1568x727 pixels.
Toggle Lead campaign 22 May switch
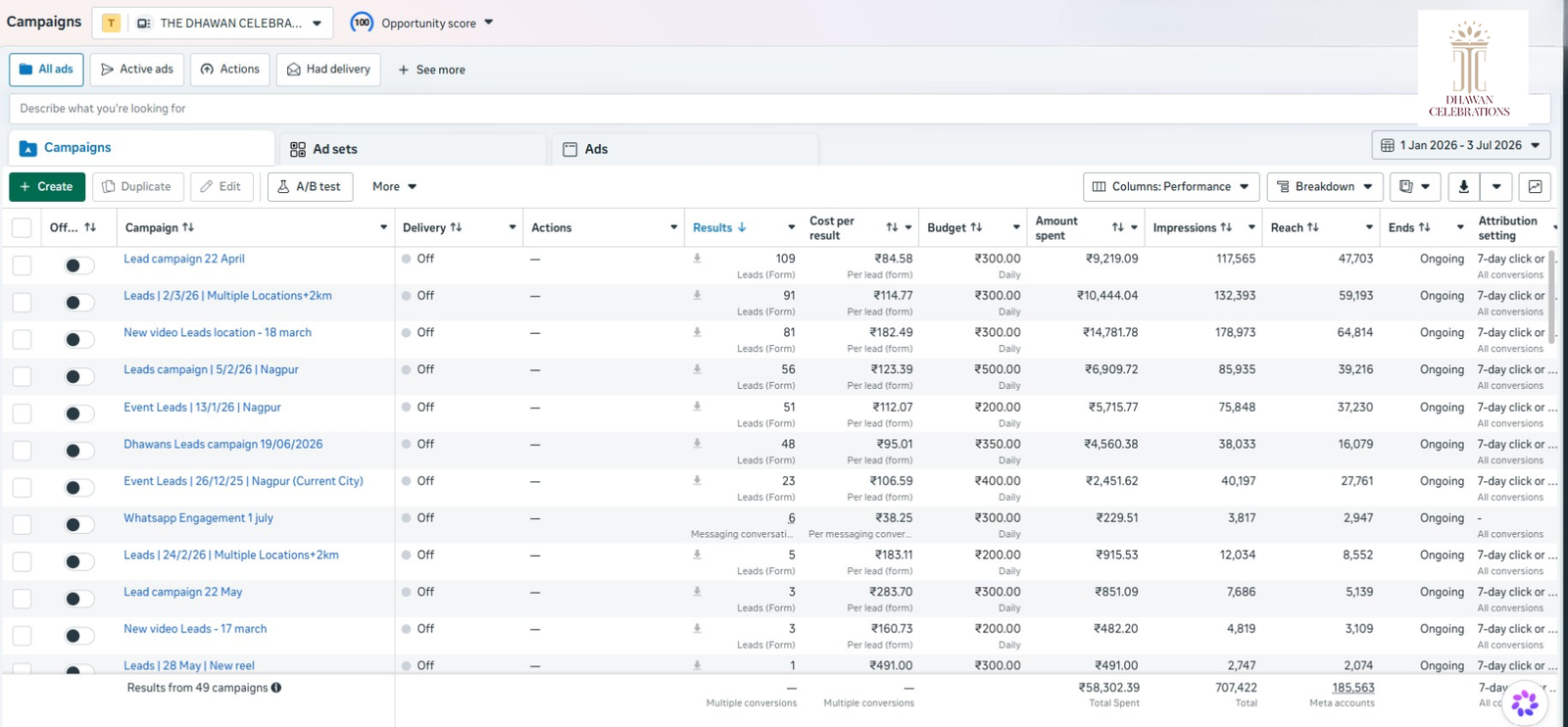pyautogui.click(x=79, y=599)
